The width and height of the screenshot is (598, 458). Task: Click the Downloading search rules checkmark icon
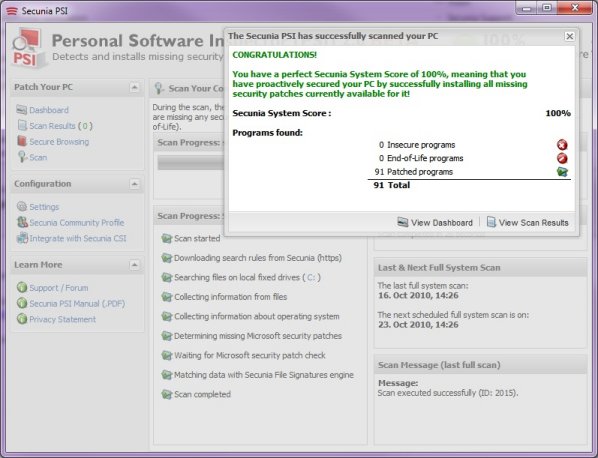tap(167, 258)
